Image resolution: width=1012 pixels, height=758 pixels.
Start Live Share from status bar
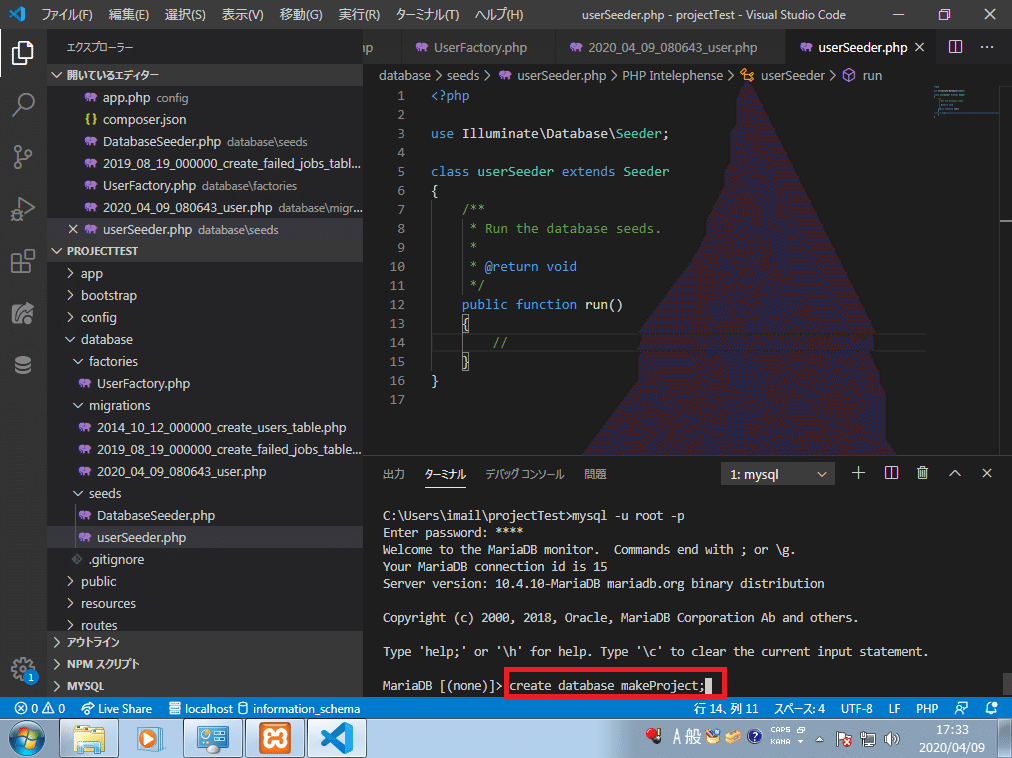point(116,708)
